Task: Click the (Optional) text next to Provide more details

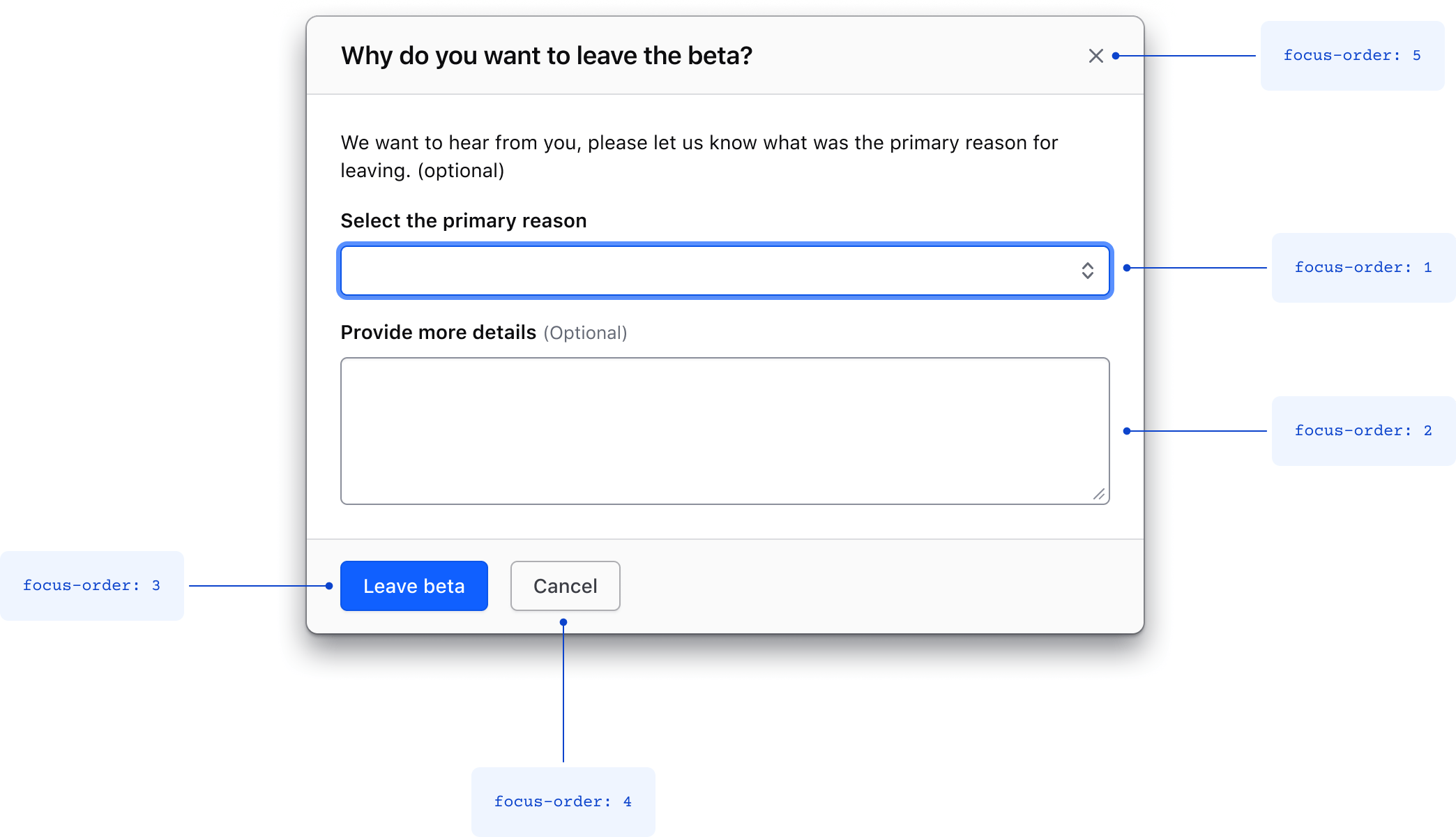Action: click(586, 333)
